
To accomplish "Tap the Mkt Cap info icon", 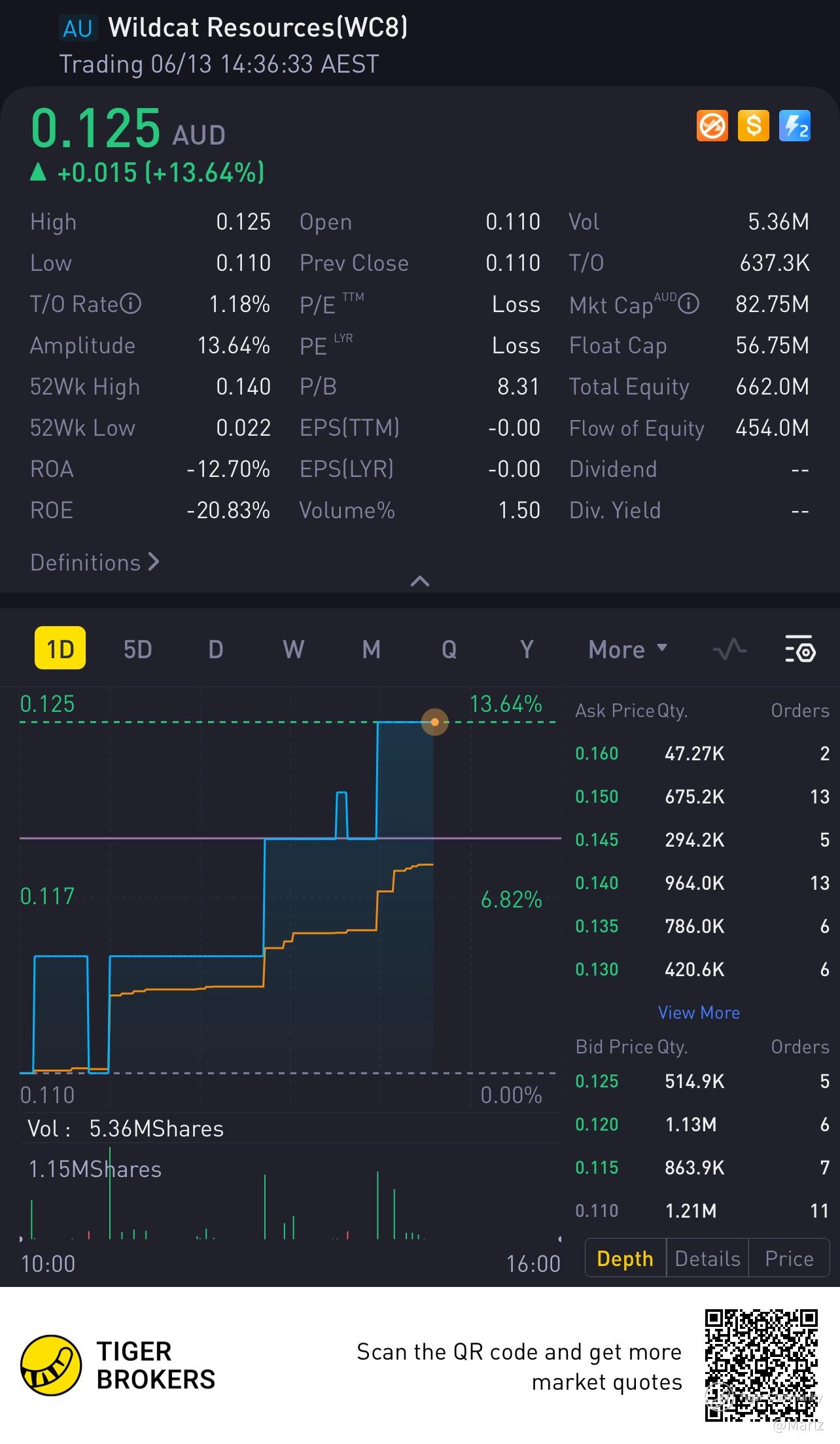I will coord(688,304).
